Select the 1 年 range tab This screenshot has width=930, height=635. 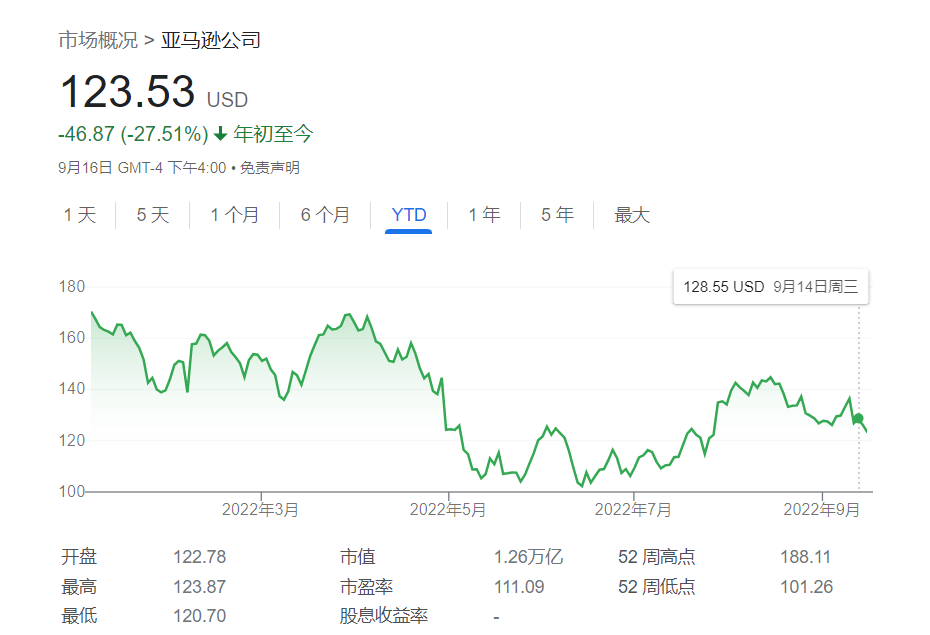[485, 215]
